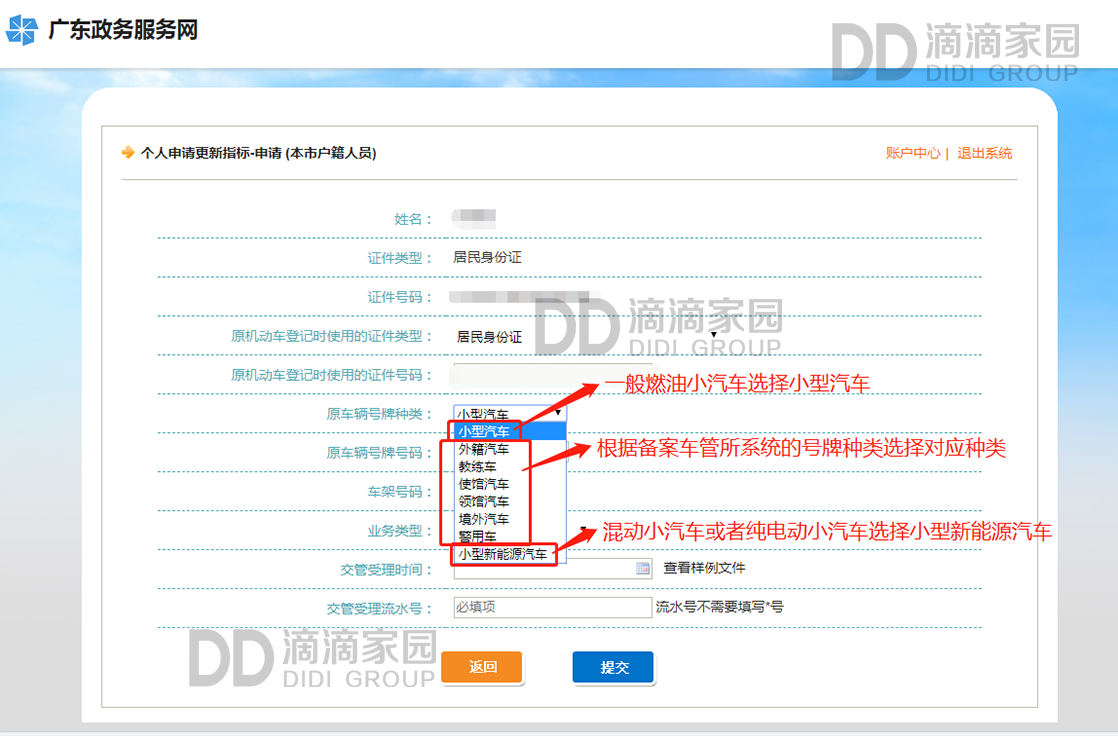Screen dimensions: 1118x736
Task: Pick 领馆汽车 option
Action: [x=510, y=501]
